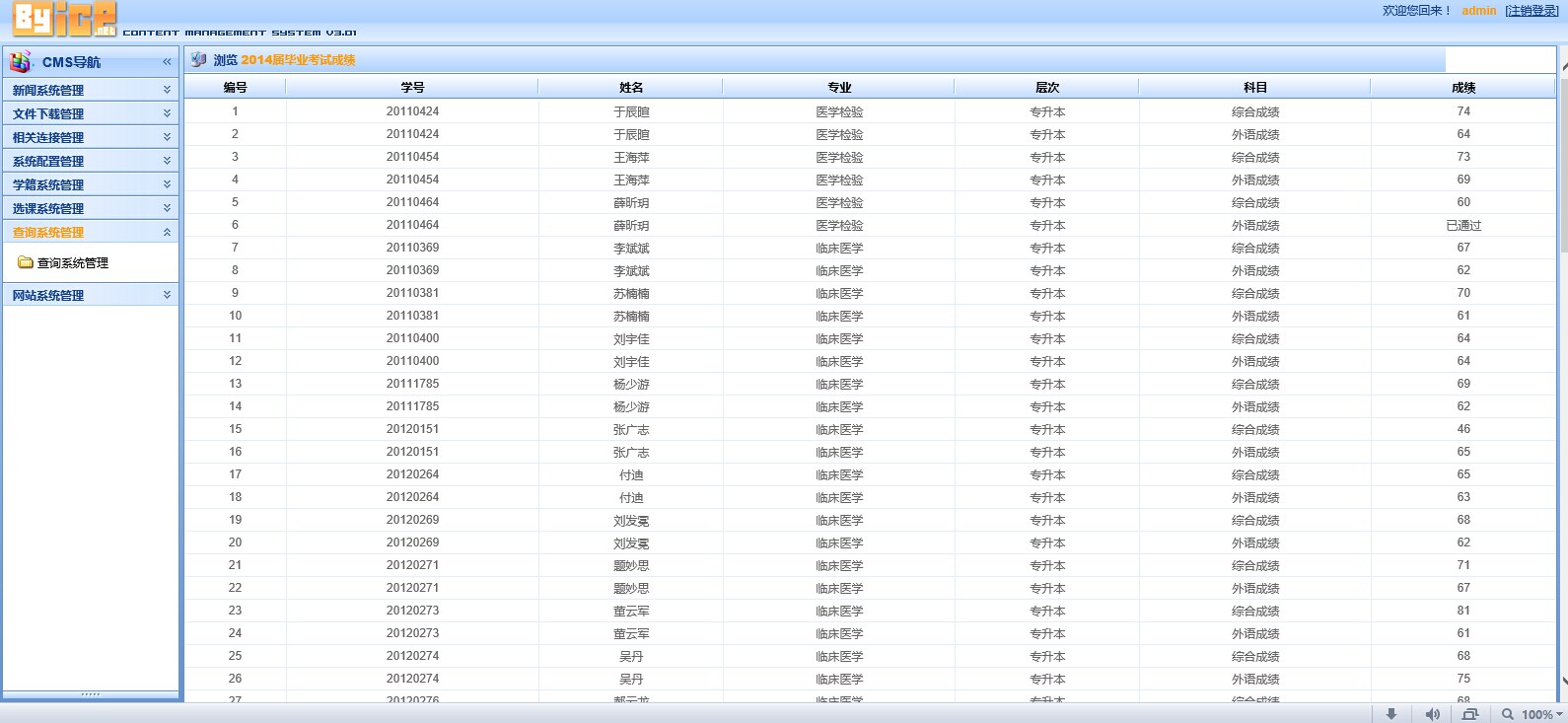Click the CMS导航 cube icon
This screenshot has height=723, width=1568.
pyautogui.click(x=21, y=61)
